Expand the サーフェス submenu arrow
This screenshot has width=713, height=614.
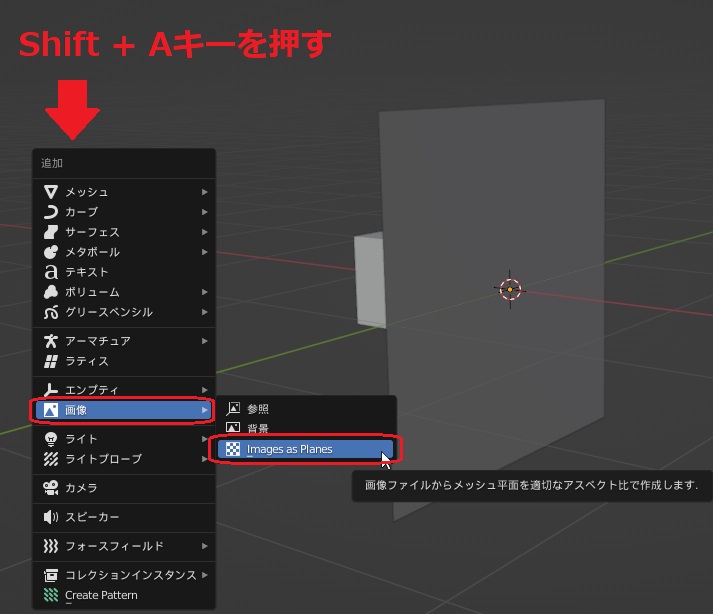click(x=205, y=232)
